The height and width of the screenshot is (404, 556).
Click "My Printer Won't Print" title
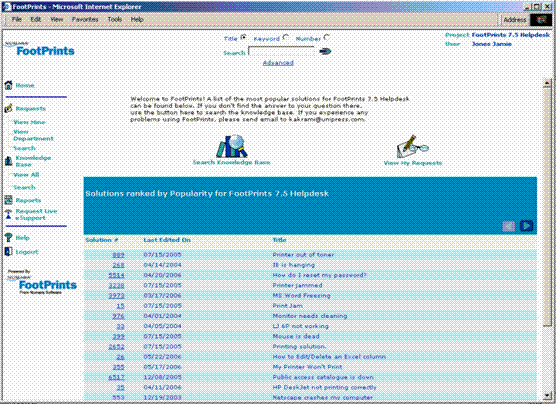point(307,367)
